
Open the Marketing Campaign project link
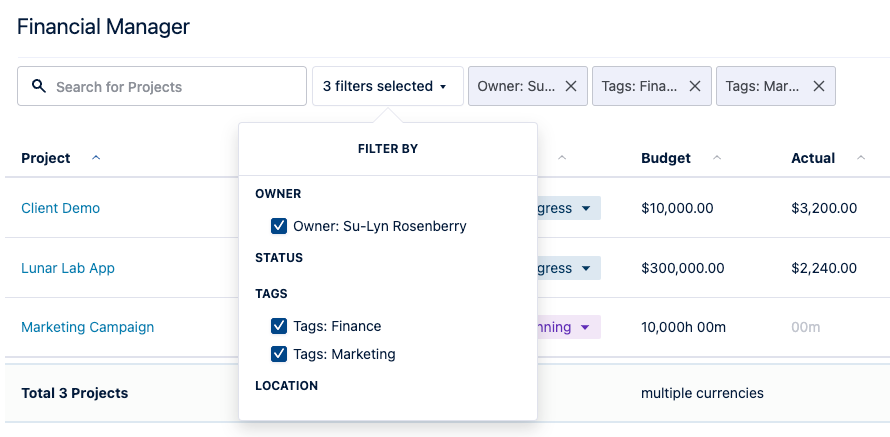(88, 327)
